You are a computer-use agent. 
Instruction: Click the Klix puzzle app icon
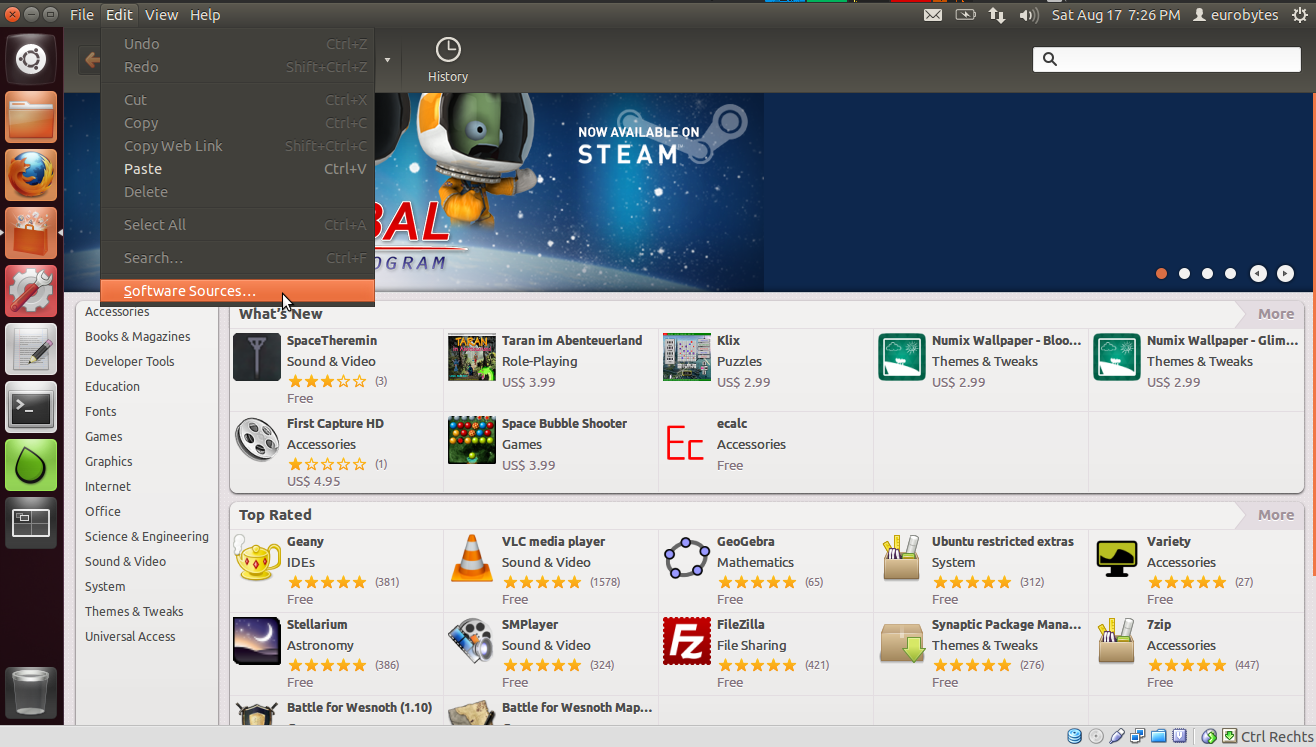tap(687, 358)
